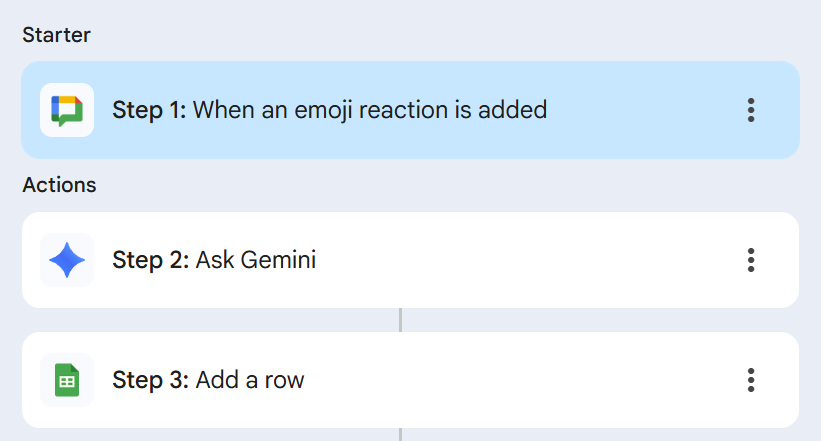
Task: Click the Google Sheets icon in Step 3
Action: [x=67, y=380]
